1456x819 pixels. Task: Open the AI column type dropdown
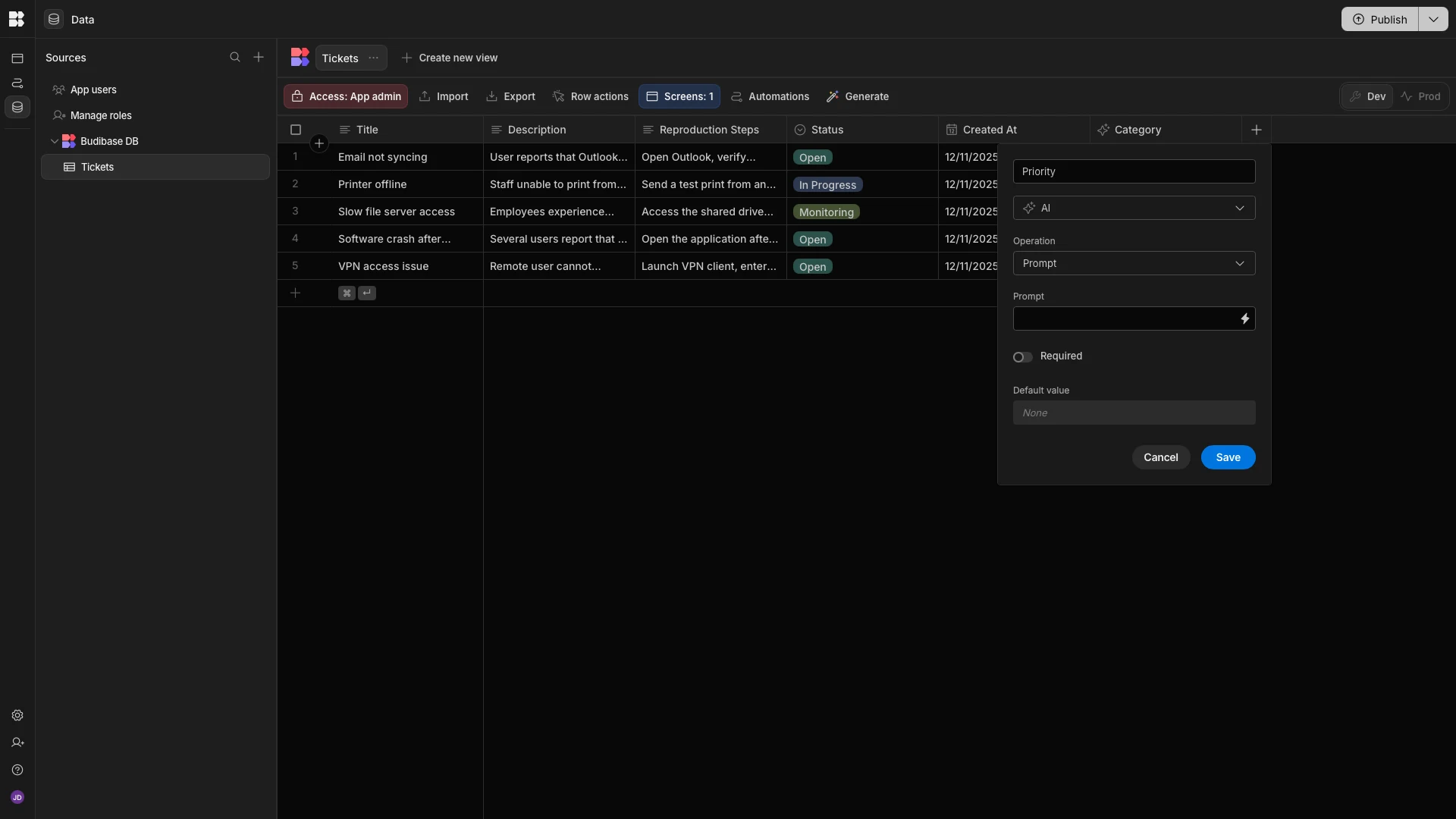[1134, 208]
